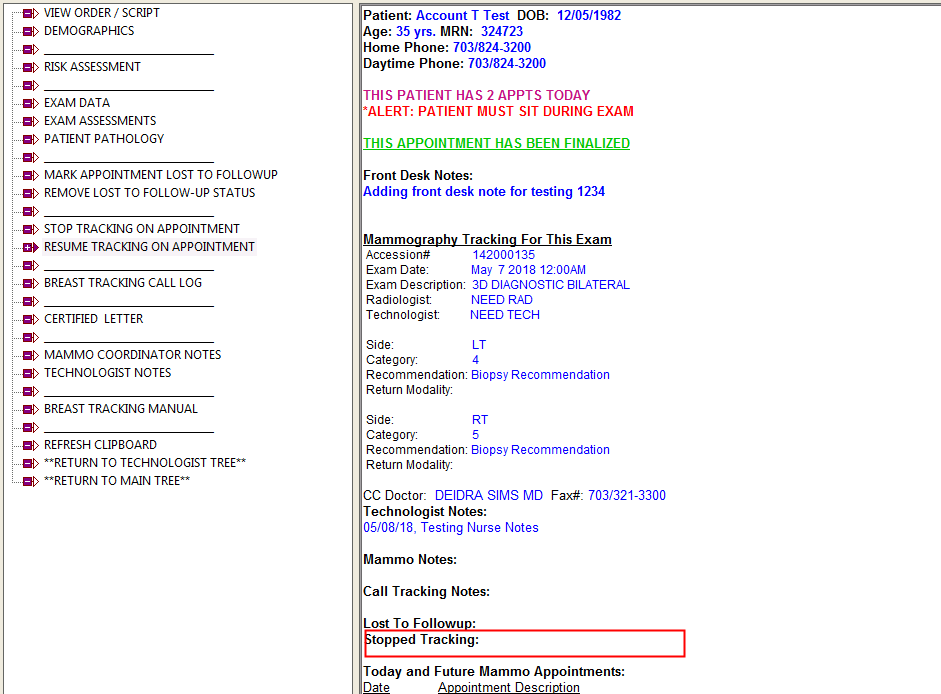Click the icon next to DEMOGRAPHICS
The width and height of the screenshot is (941, 694).
pos(29,31)
